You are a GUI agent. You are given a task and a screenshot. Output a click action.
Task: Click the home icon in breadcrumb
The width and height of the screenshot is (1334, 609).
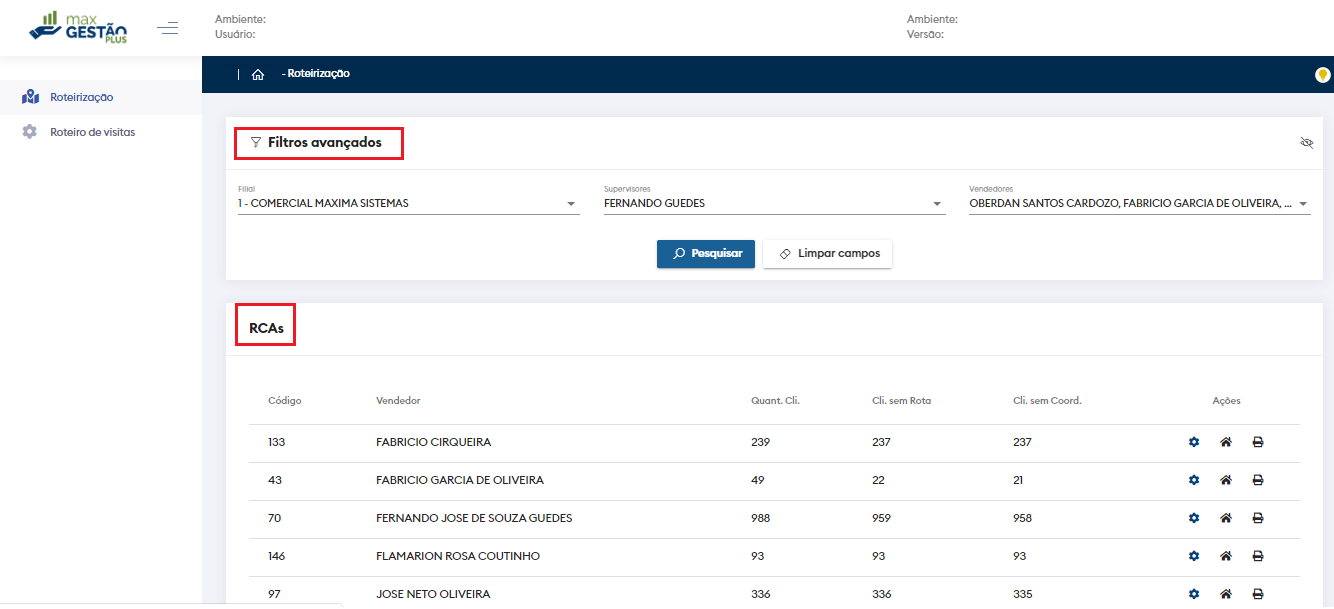tap(258, 74)
